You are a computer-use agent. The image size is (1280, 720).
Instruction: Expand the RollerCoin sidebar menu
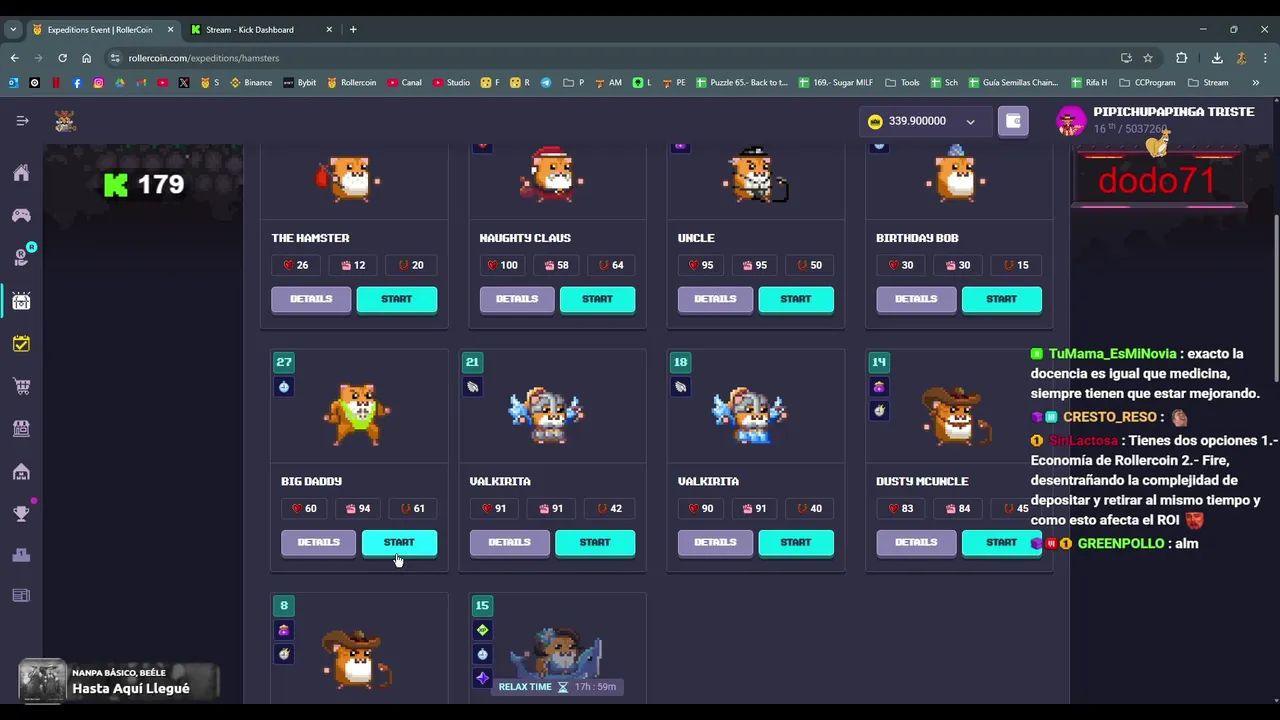point(22,121)
